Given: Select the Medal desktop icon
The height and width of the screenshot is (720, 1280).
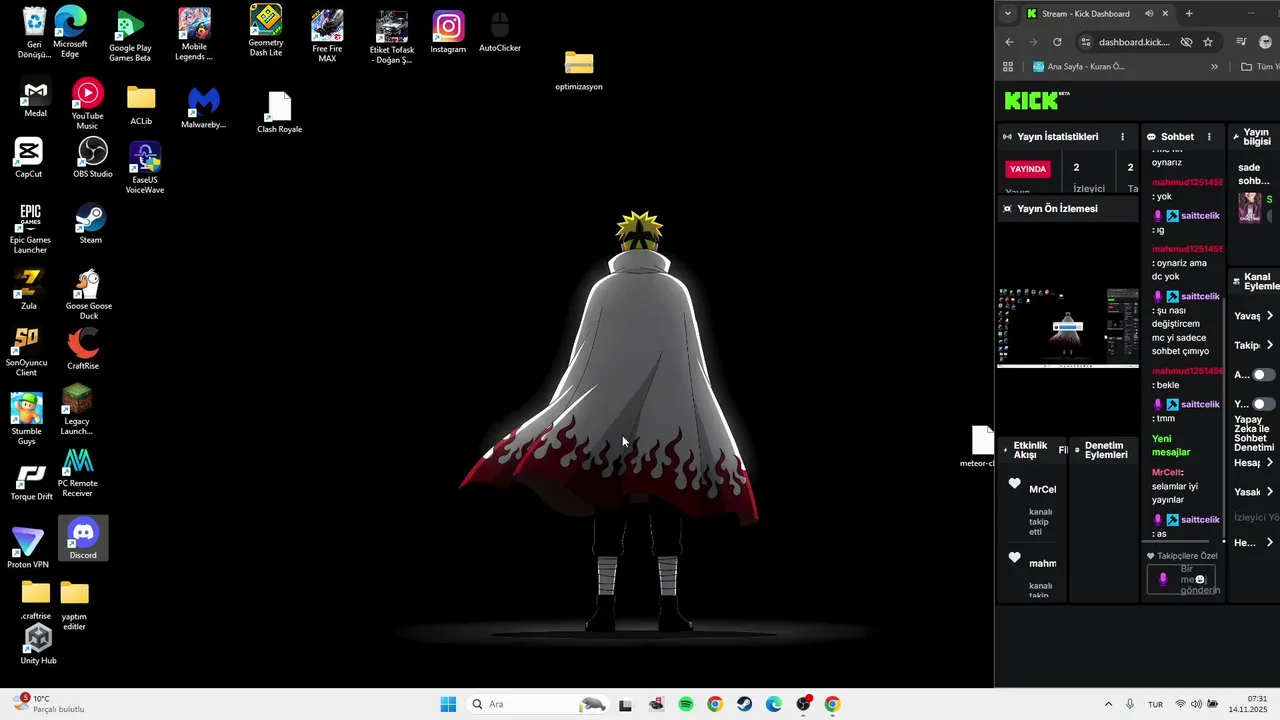Looking at the screenshot, I should tap(35, 98).
